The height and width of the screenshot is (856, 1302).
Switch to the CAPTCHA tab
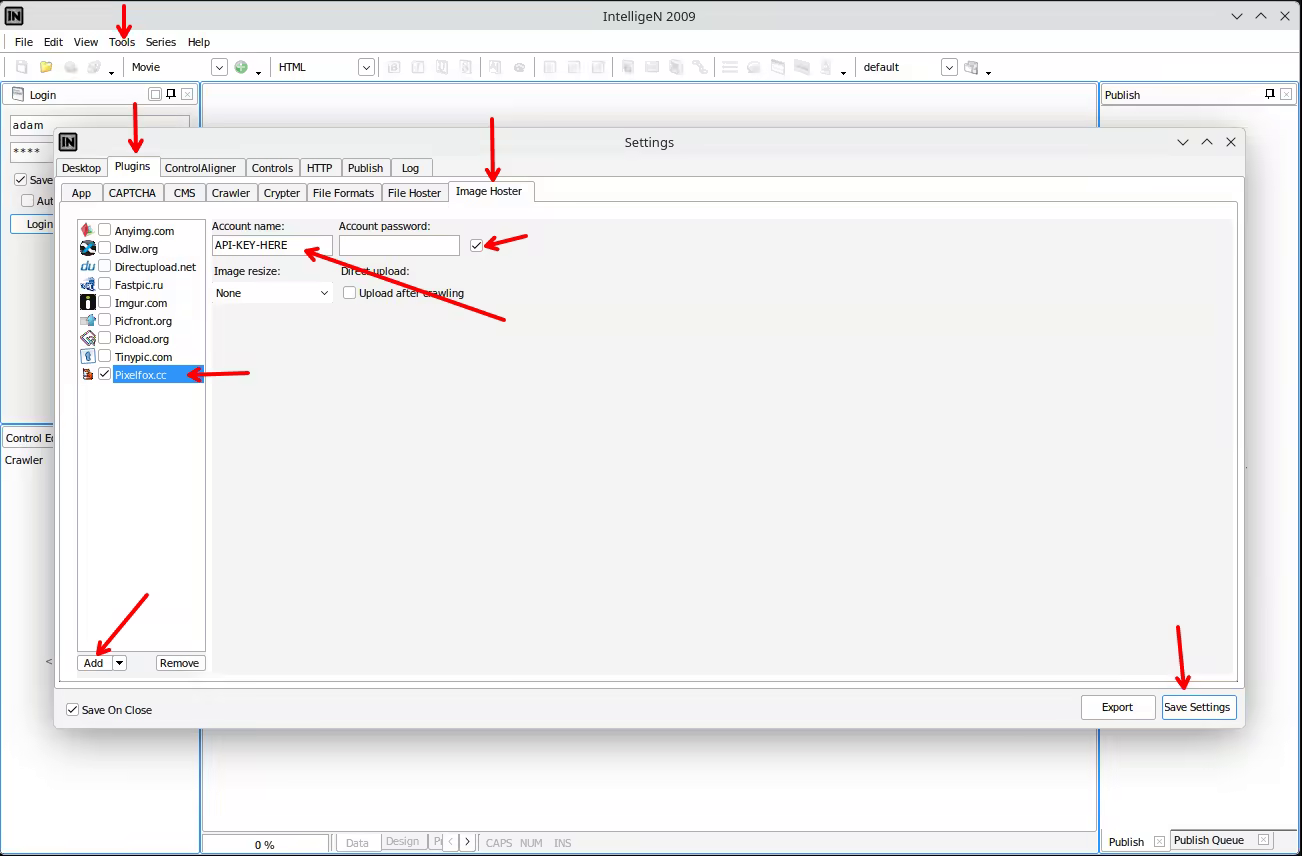pos(132,193)
